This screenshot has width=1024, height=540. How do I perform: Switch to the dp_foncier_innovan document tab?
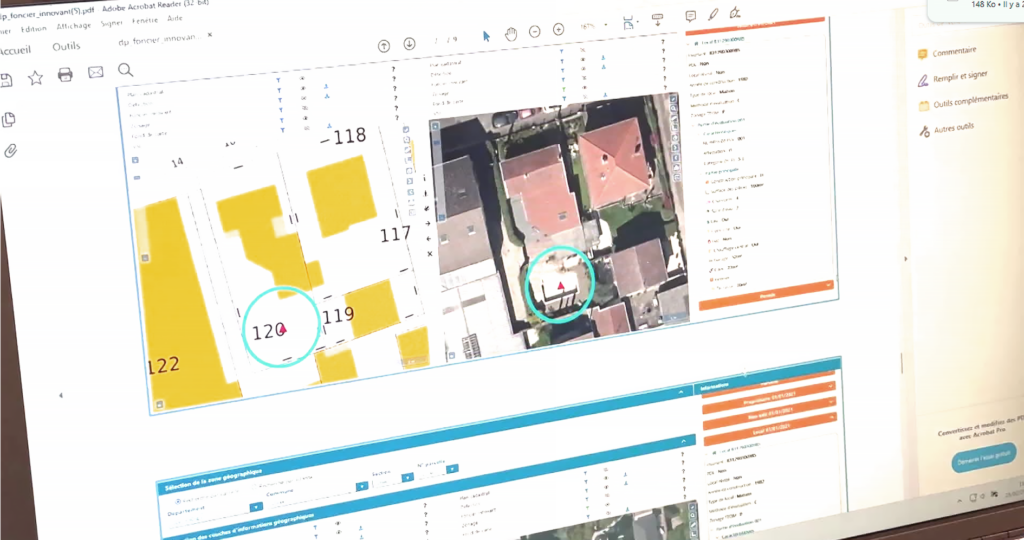[159, 39]
